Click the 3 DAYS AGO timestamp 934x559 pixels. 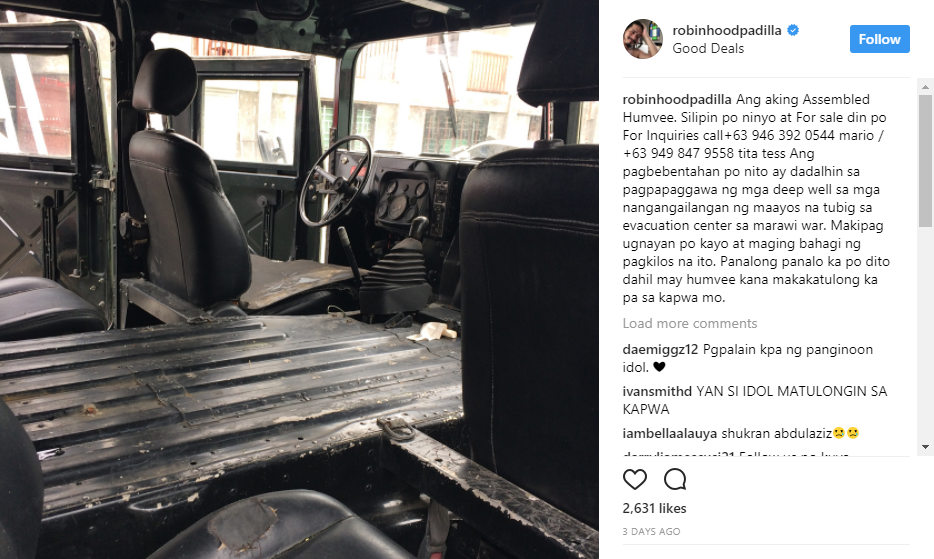click(x=651, y=532)
